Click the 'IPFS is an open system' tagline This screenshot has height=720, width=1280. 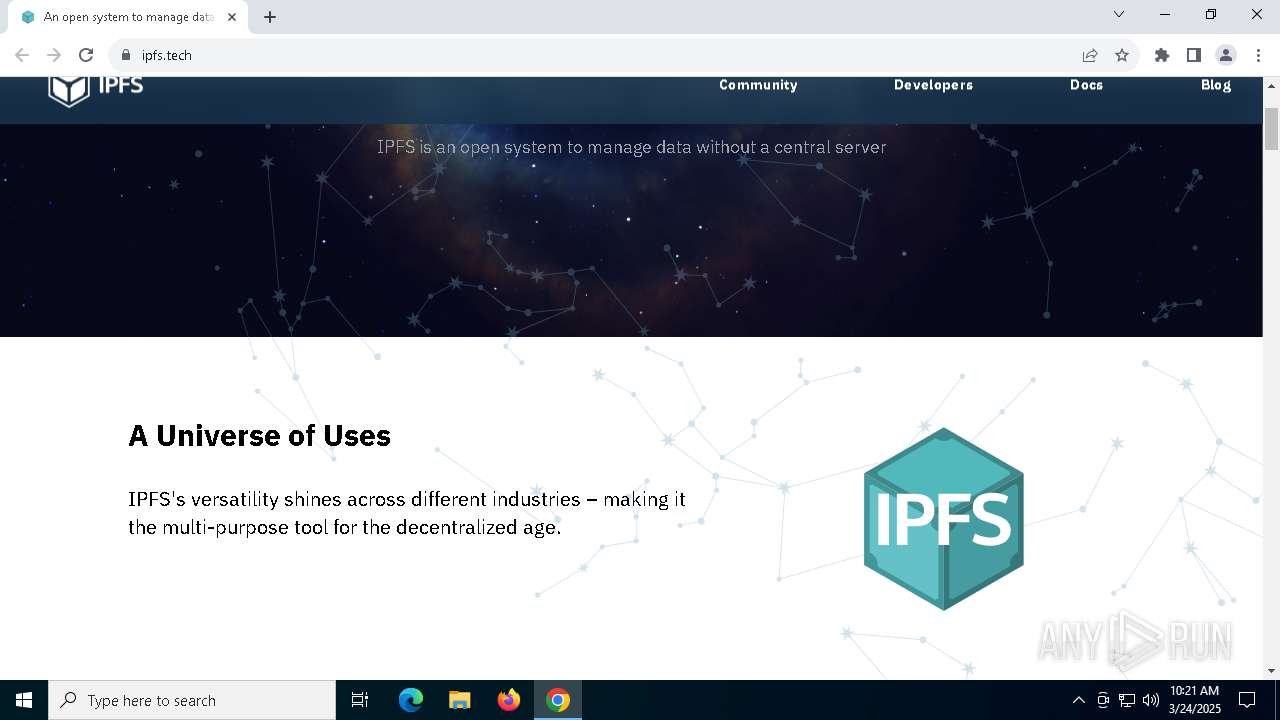click(631, 147)
